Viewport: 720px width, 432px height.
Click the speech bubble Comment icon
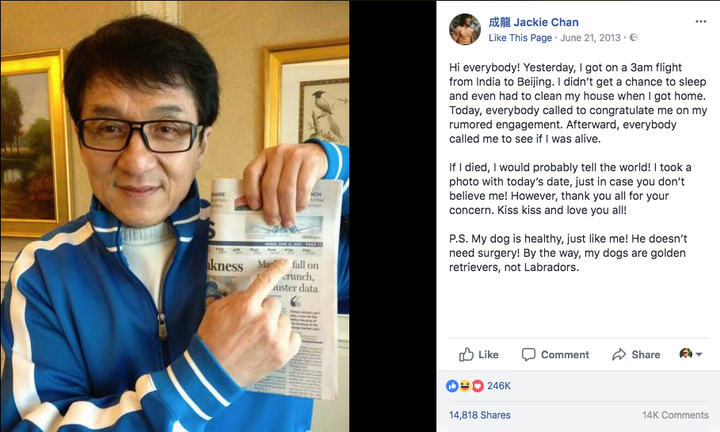(x=529, y=354)
